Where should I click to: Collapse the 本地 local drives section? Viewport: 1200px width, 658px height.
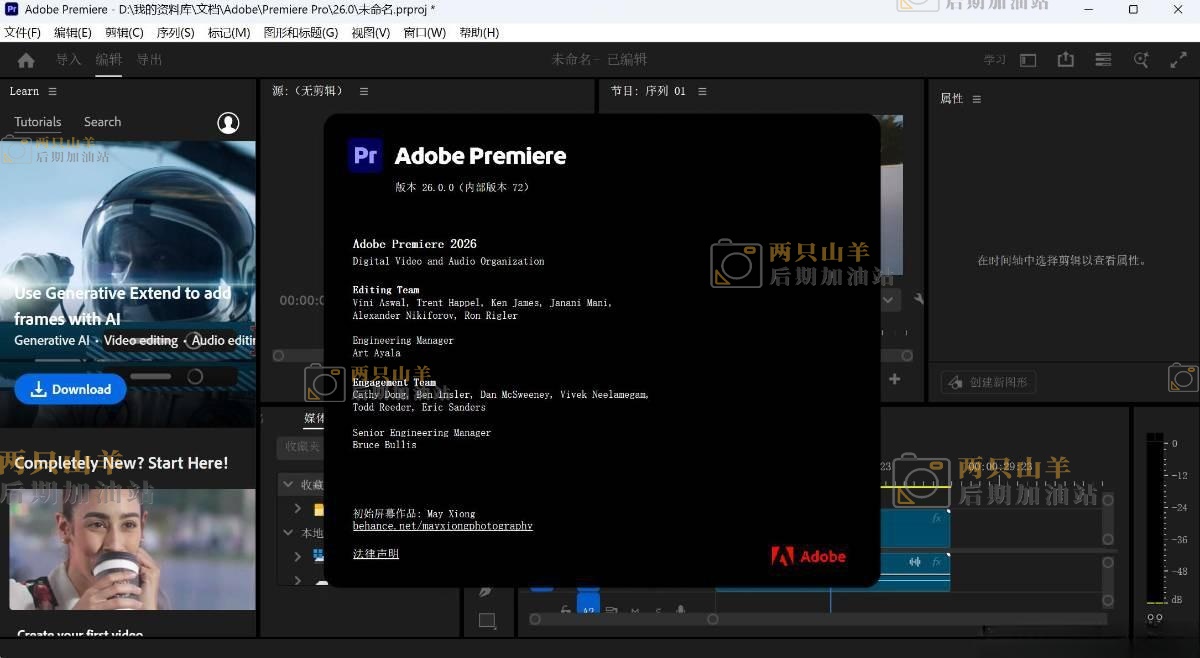pyautogui.click(x=288, y=533)
